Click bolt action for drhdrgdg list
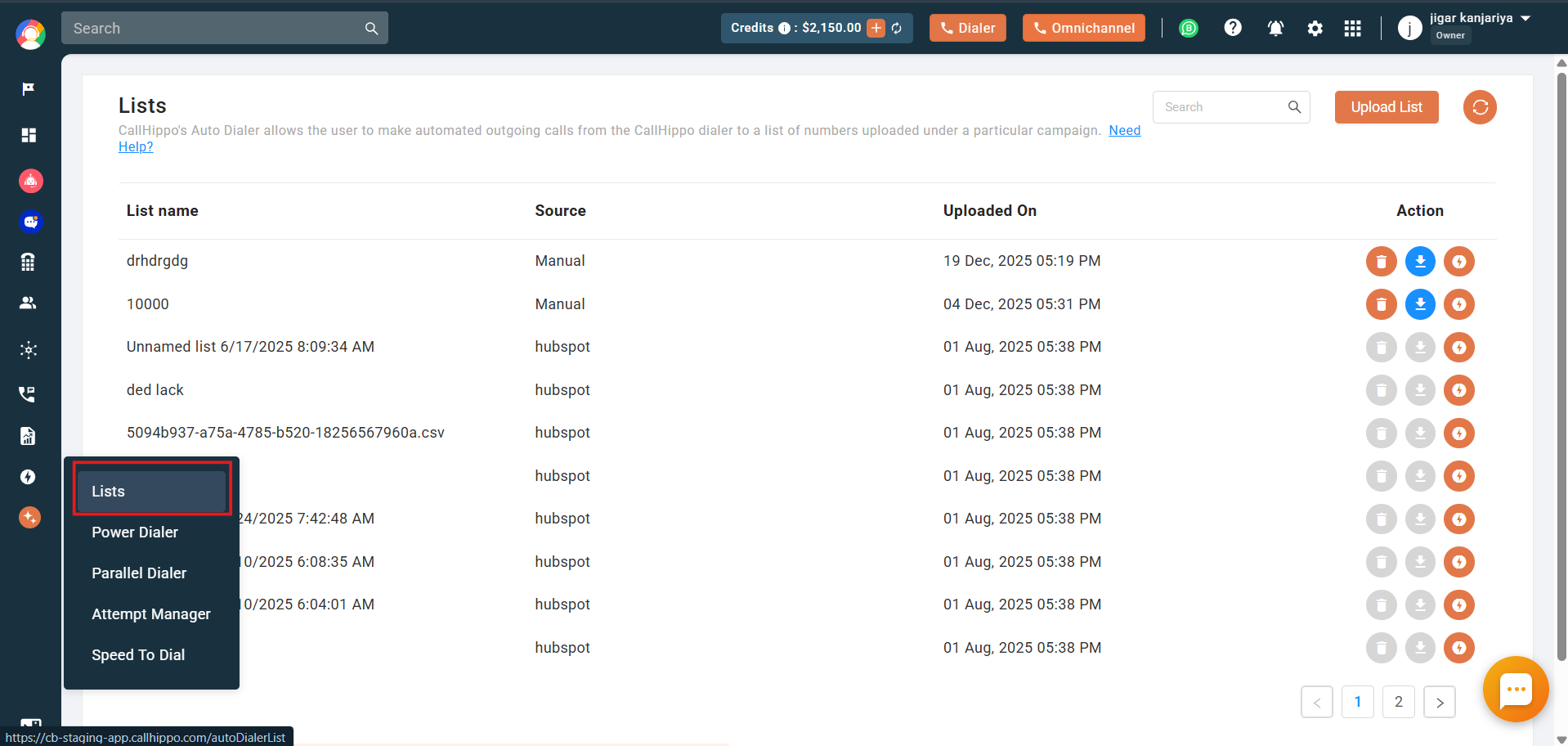This screenshot has width=1568, height=746. (1459, 262)
